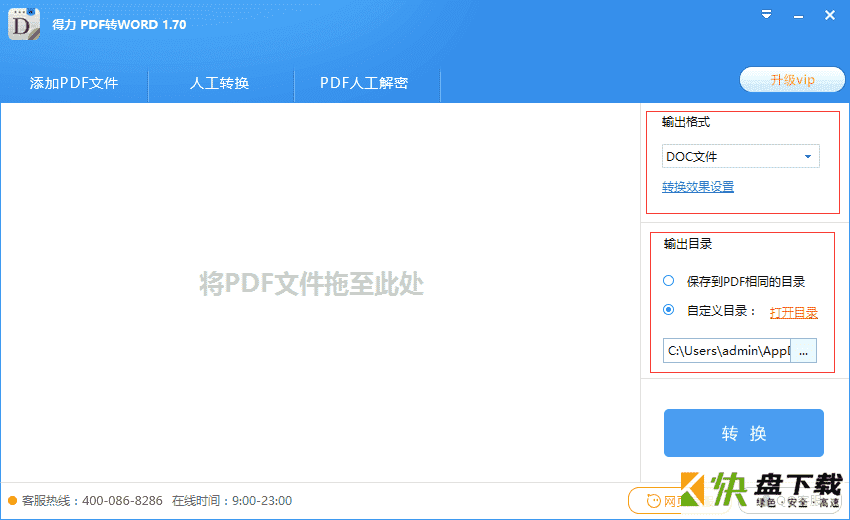The height and width of the screenshot is (520, 850).
Task: Click the 打开目录 link
Action: point(794,312)
